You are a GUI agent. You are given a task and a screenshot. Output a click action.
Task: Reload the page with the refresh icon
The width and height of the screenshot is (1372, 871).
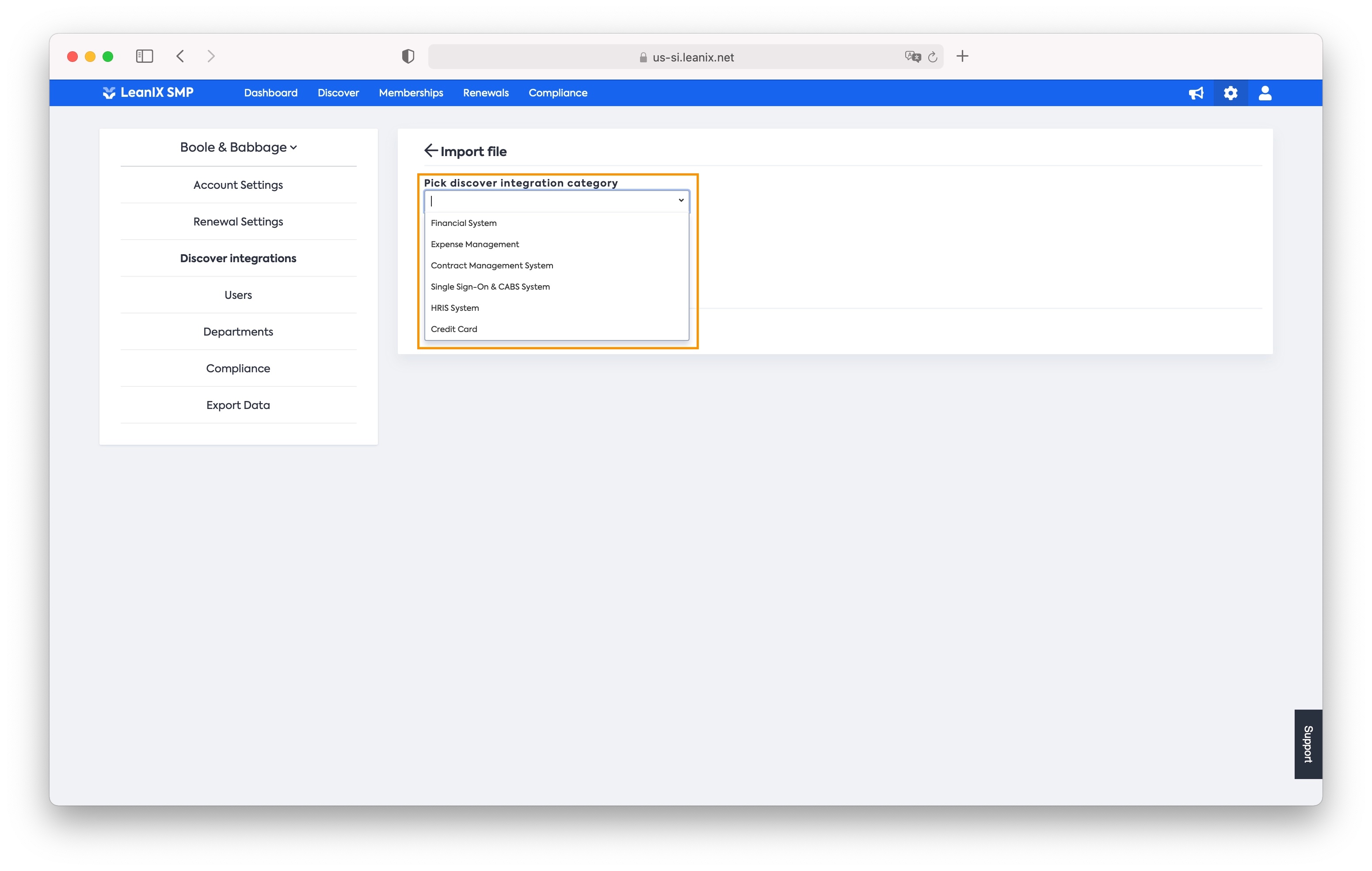coord(933,57)
